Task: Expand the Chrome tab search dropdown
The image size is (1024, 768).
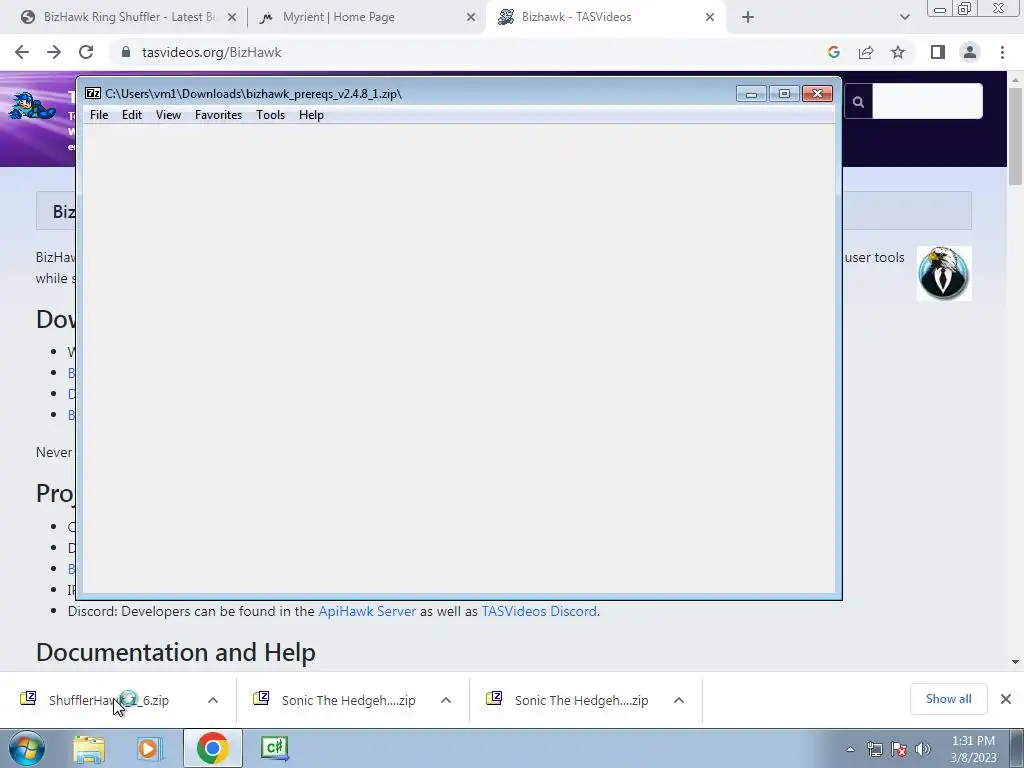Action: pos(904,17)
